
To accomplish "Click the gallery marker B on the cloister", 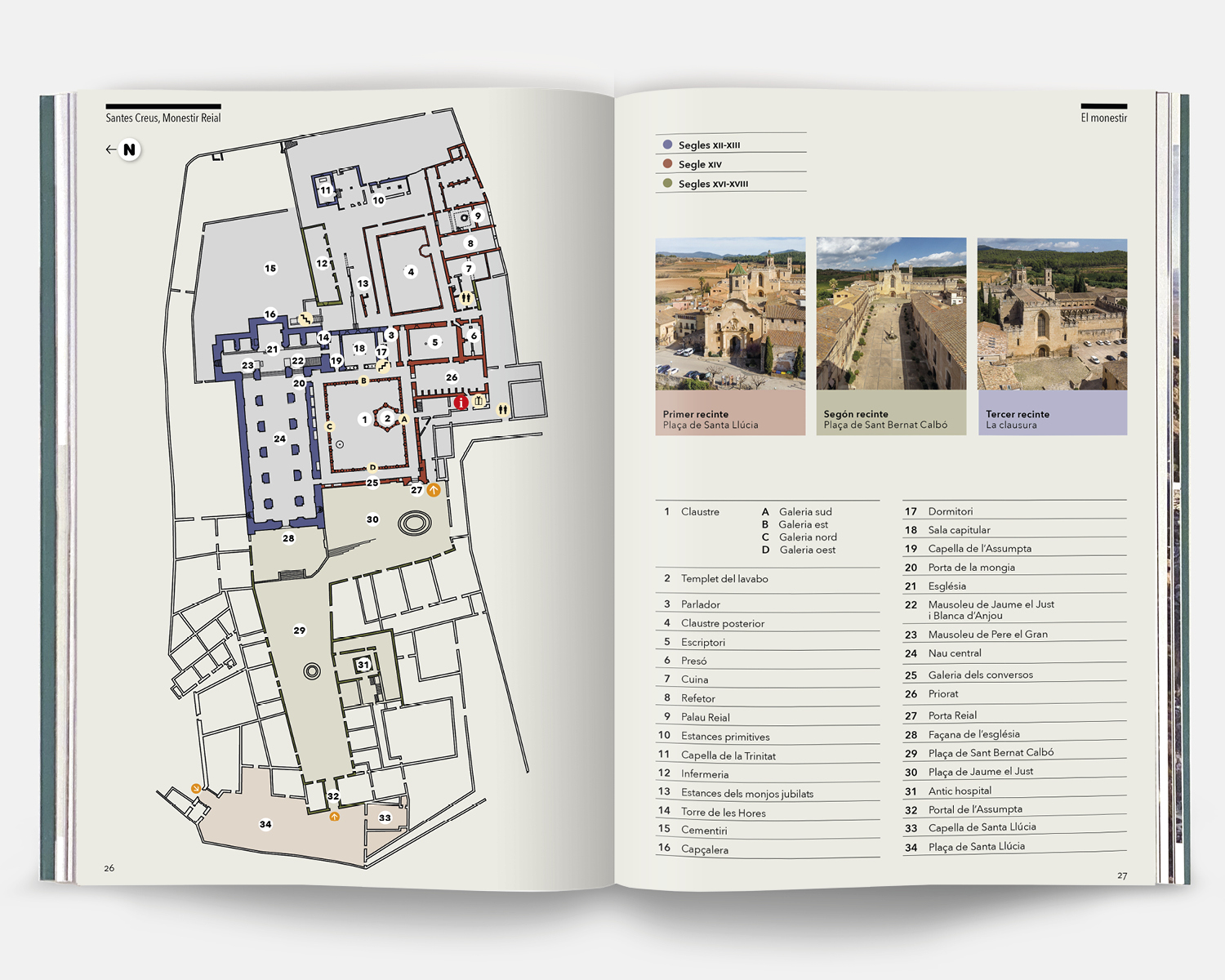I will [x=363, y=381].
